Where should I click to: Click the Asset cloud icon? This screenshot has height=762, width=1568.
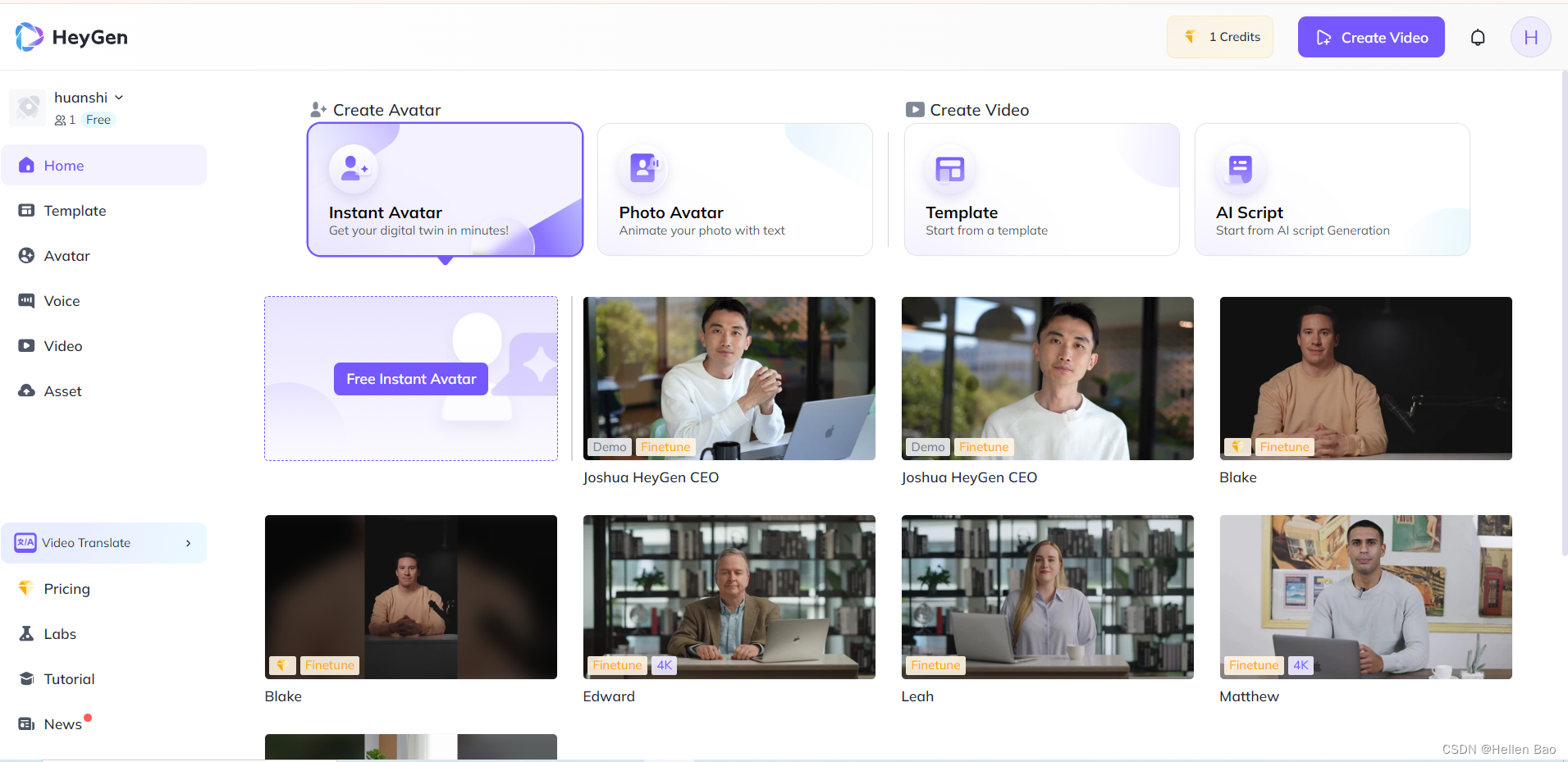(26, 390)
